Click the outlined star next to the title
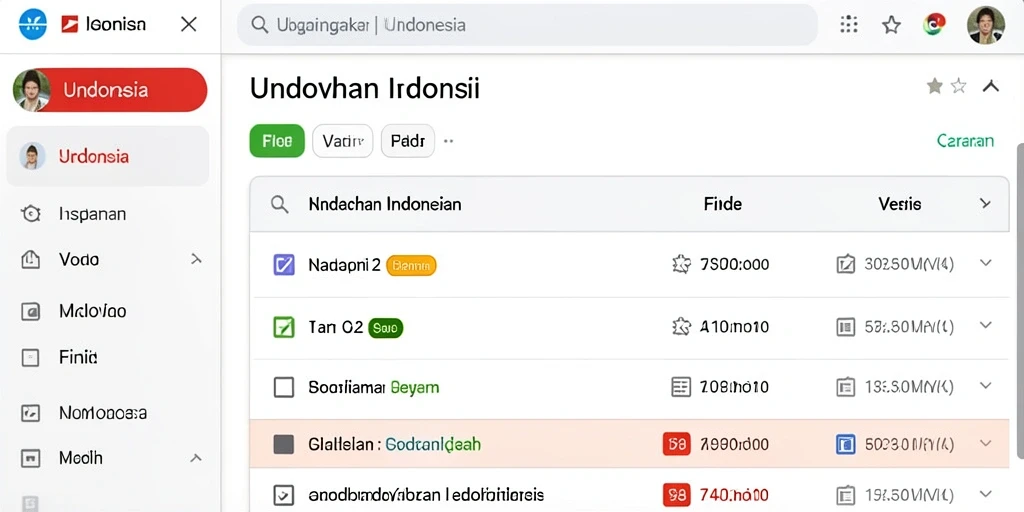Screen dimensions: 1024x512 [959, 86]
